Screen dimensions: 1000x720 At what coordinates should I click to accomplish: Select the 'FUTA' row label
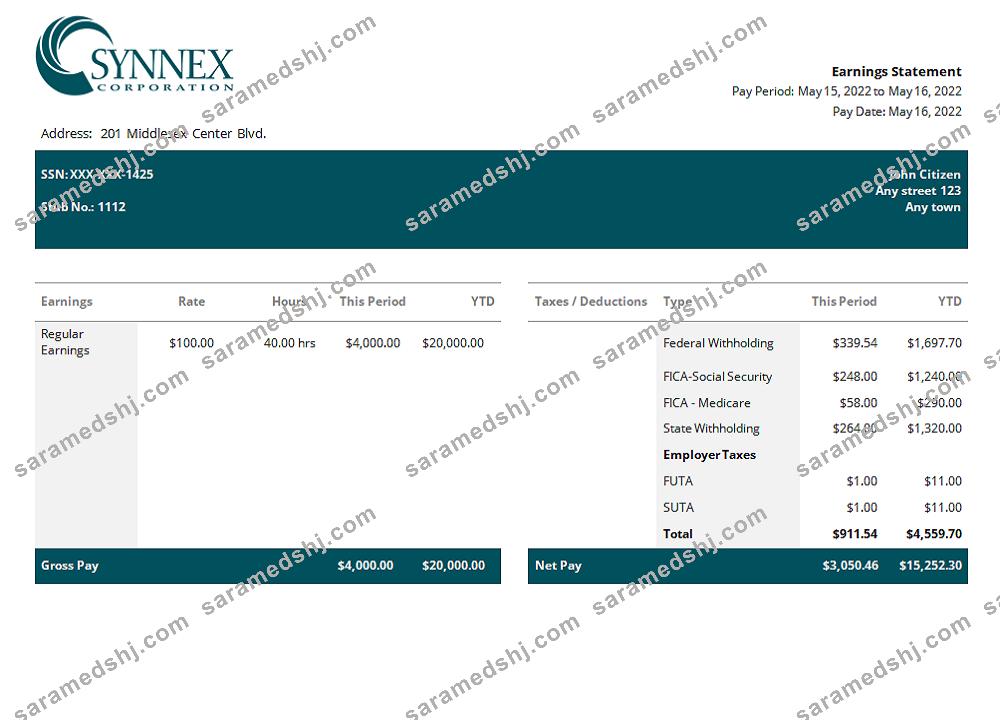coord(678,481)
